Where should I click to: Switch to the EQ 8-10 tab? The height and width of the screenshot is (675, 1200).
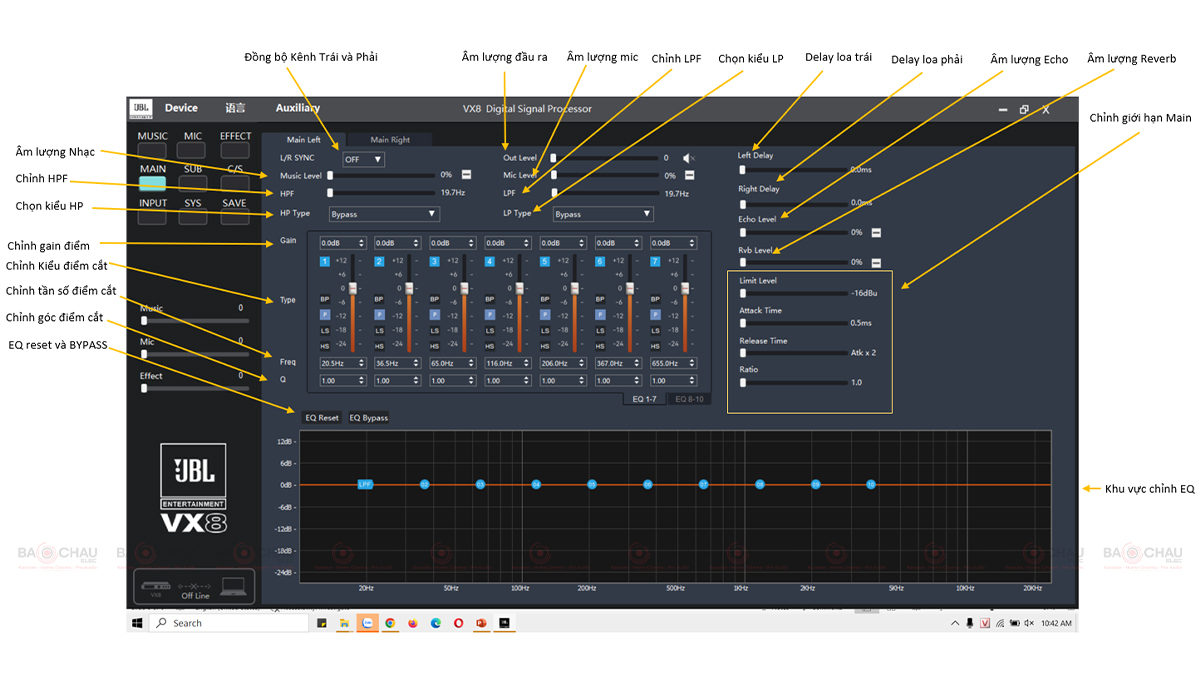pyautogui.click(x=690, y=399)
